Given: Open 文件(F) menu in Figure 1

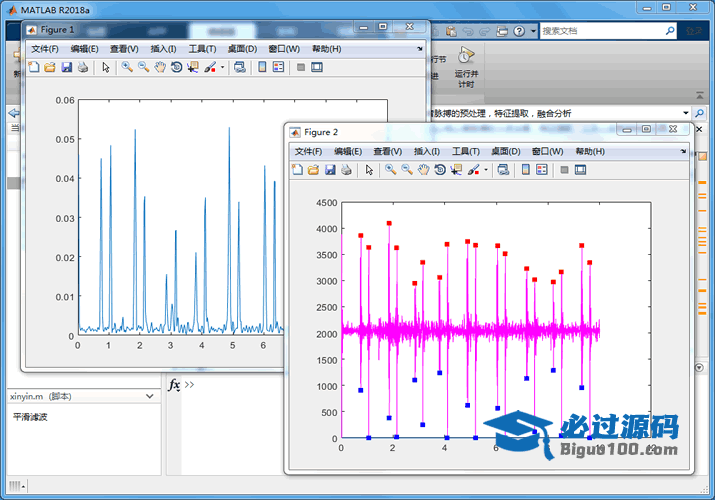Looking at the screenshot, I should 45,49.
